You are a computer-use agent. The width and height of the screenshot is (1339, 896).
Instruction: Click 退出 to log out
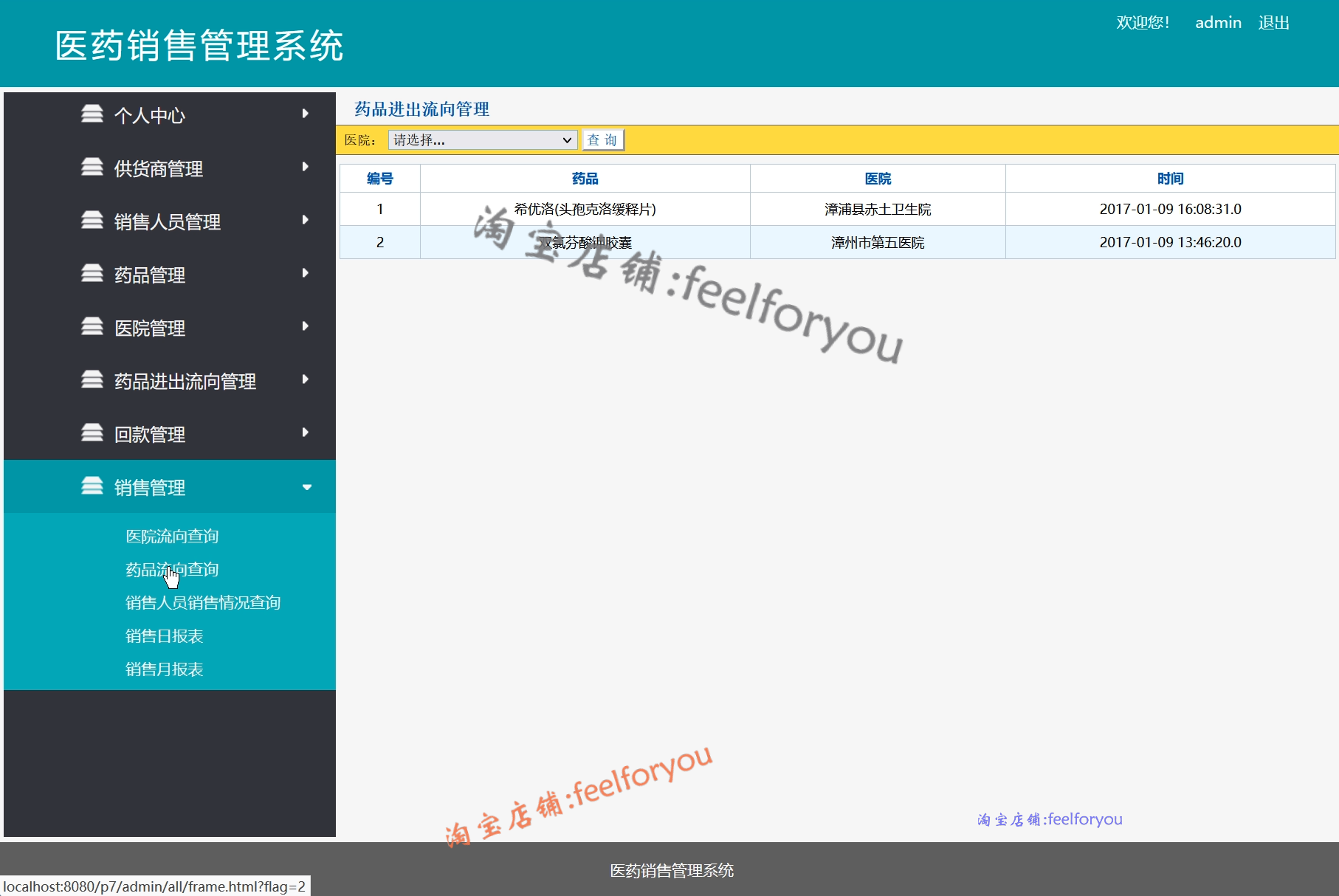coord(1273,23)
